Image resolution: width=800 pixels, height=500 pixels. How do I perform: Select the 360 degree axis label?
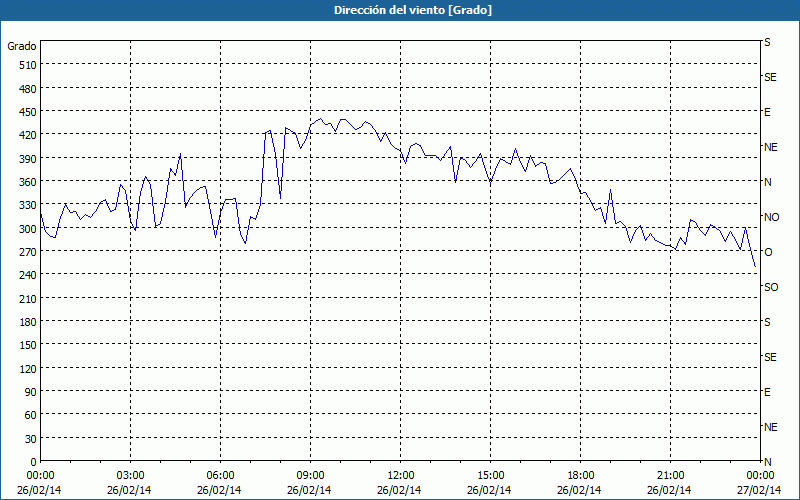[28, 182]
